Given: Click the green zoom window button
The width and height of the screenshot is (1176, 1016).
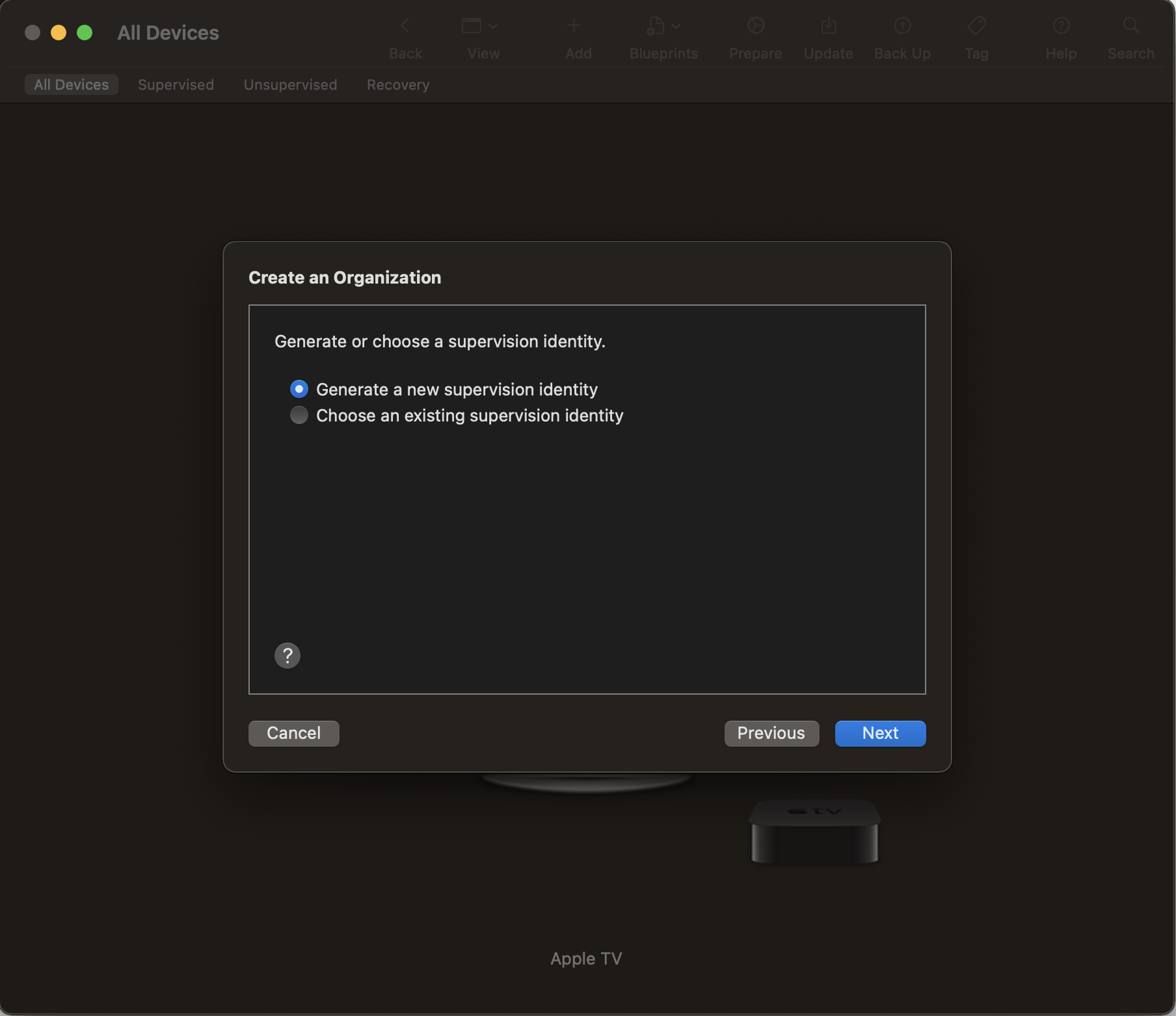Looking at the screenshot, I should (85, 33).
